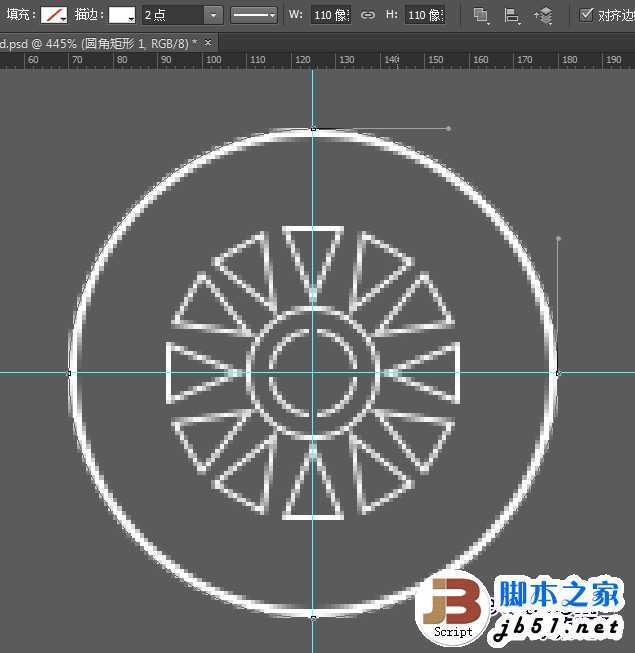Screen dimensions: 635x653
Task: Open the path operations icon
Action: [x=481, y=15]
